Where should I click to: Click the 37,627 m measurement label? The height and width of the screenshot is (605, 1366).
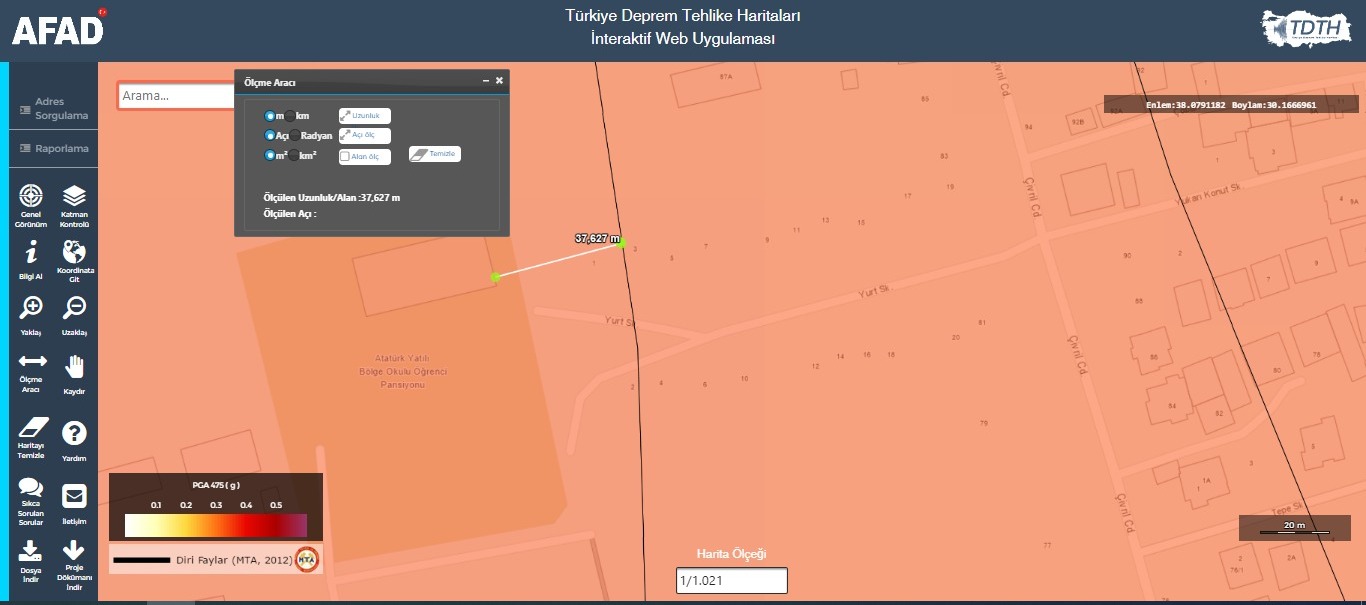[597, 238]
